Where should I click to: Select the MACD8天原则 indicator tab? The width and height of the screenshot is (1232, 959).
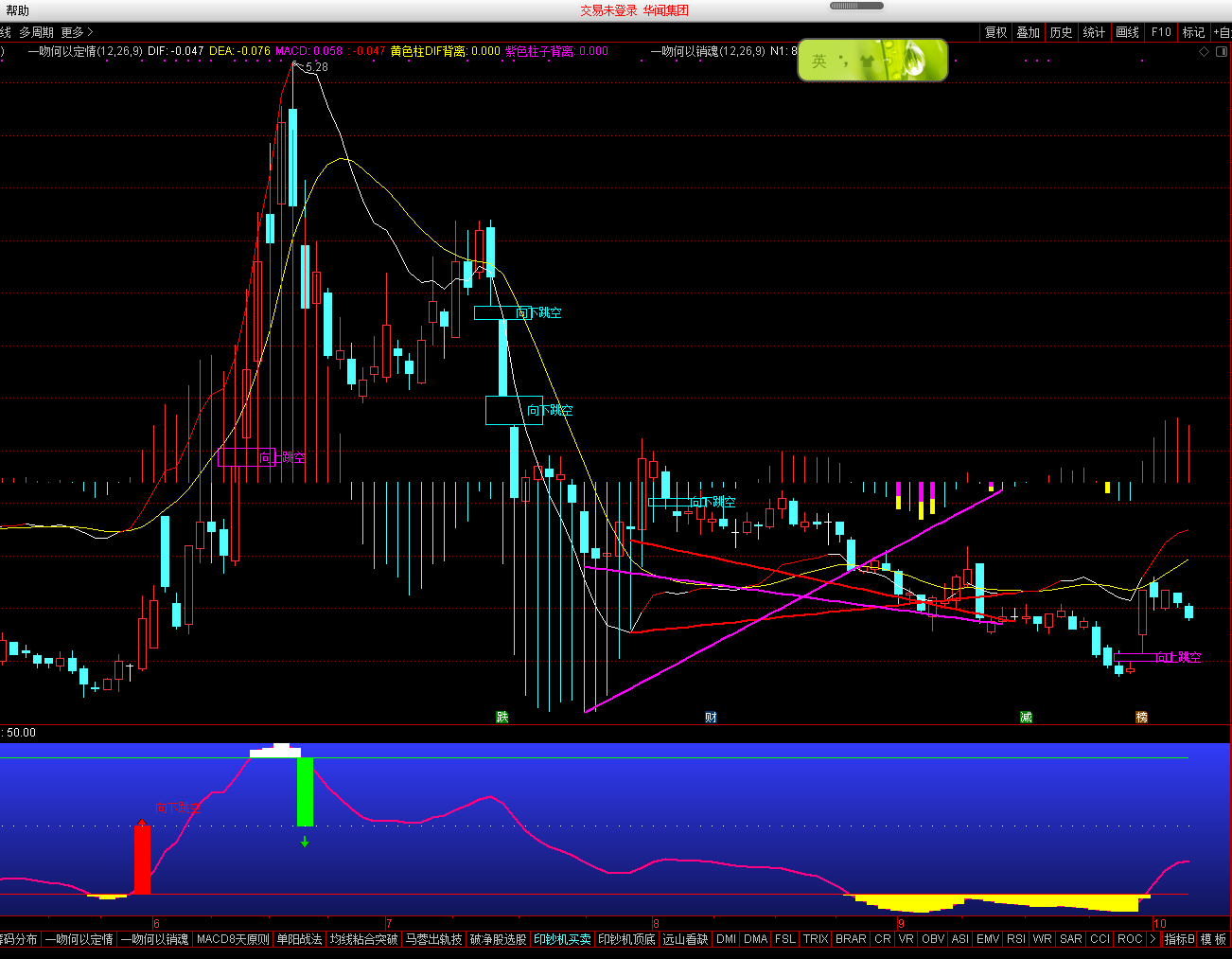pyautogui.click(x=233, y=939)
